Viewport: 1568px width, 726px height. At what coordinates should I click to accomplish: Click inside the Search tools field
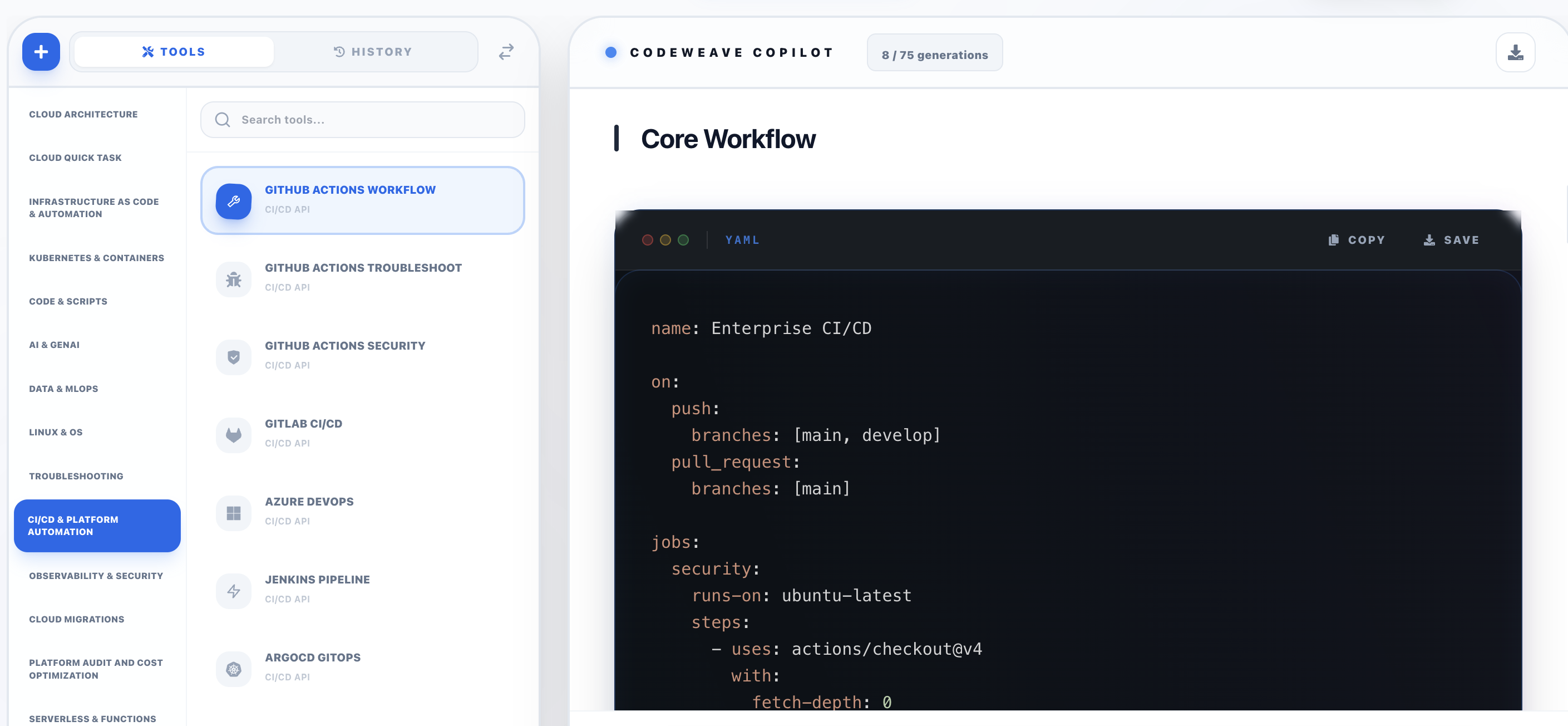pos(362,119)
